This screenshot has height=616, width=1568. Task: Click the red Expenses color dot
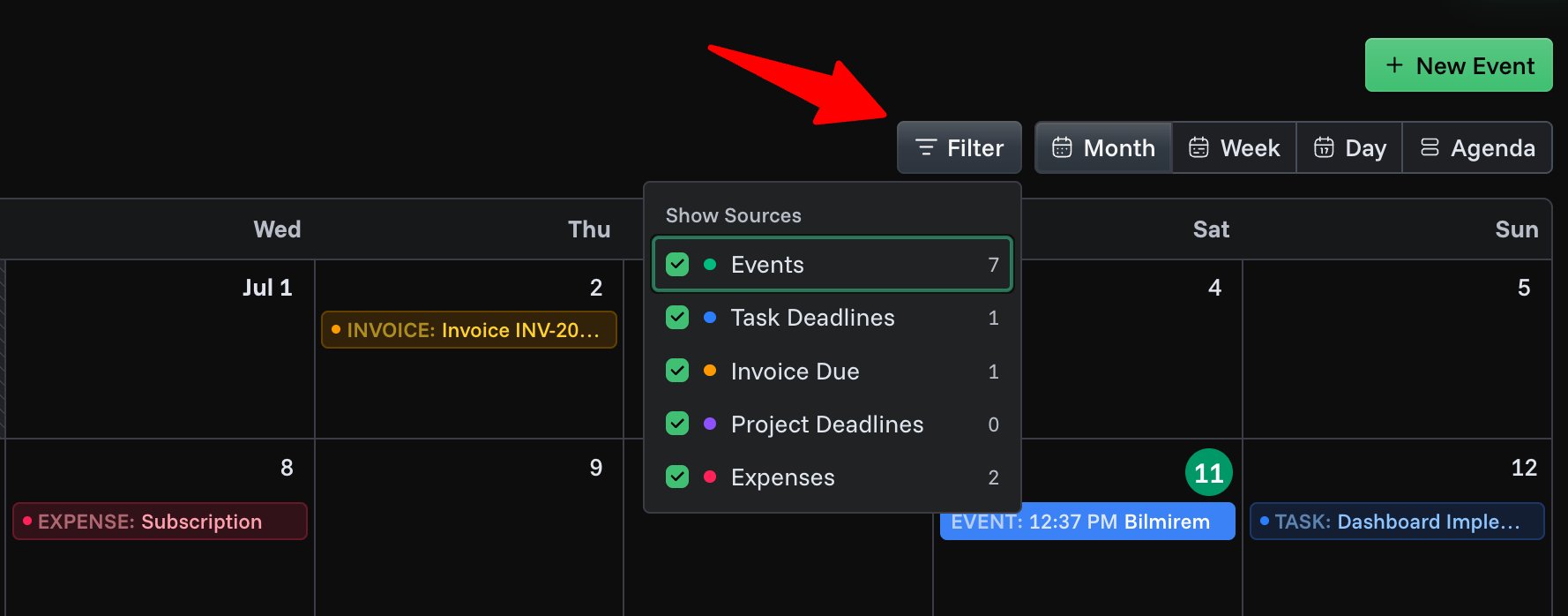pos(710,477)
